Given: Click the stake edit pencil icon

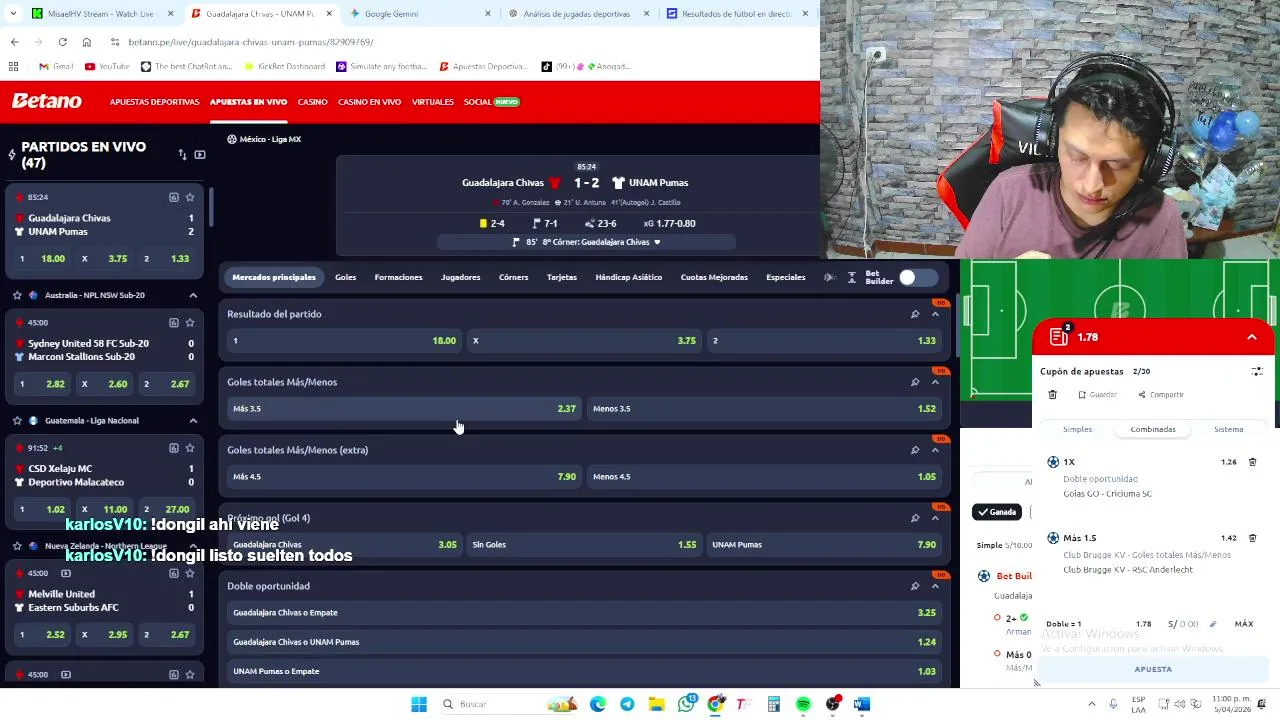Looking at the screenshot, I should click(1213, 624).
